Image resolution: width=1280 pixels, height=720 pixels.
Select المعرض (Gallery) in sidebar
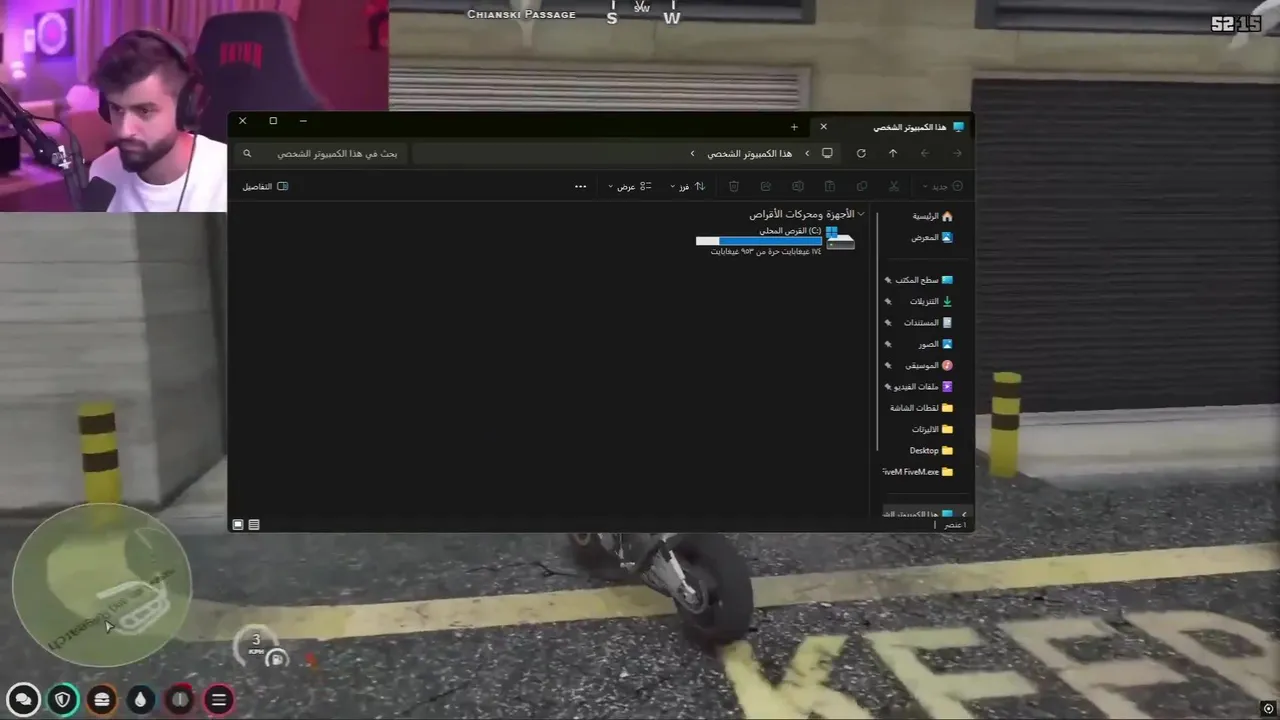pos(931,238)
